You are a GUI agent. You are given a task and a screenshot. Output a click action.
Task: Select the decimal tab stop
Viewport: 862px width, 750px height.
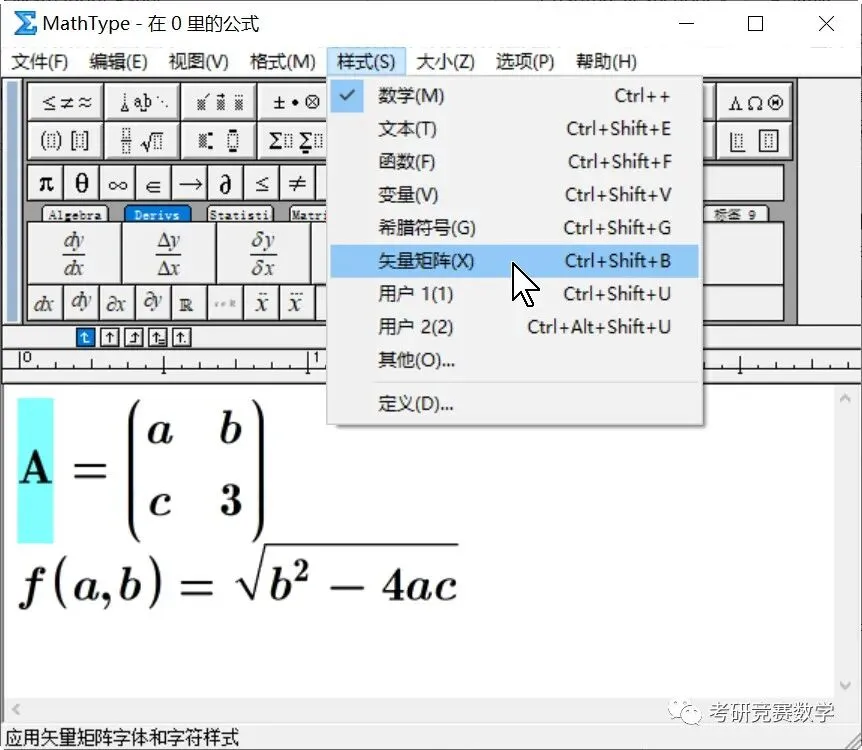[x=181, y=337]
